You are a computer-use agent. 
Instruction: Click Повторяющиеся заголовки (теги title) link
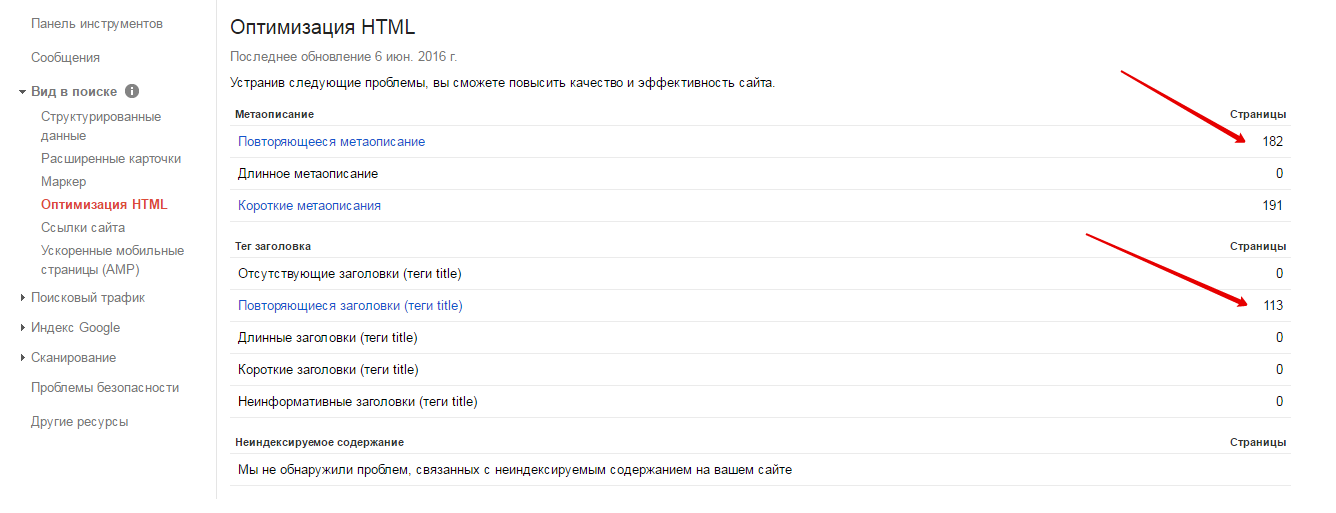tap(350, 306)
